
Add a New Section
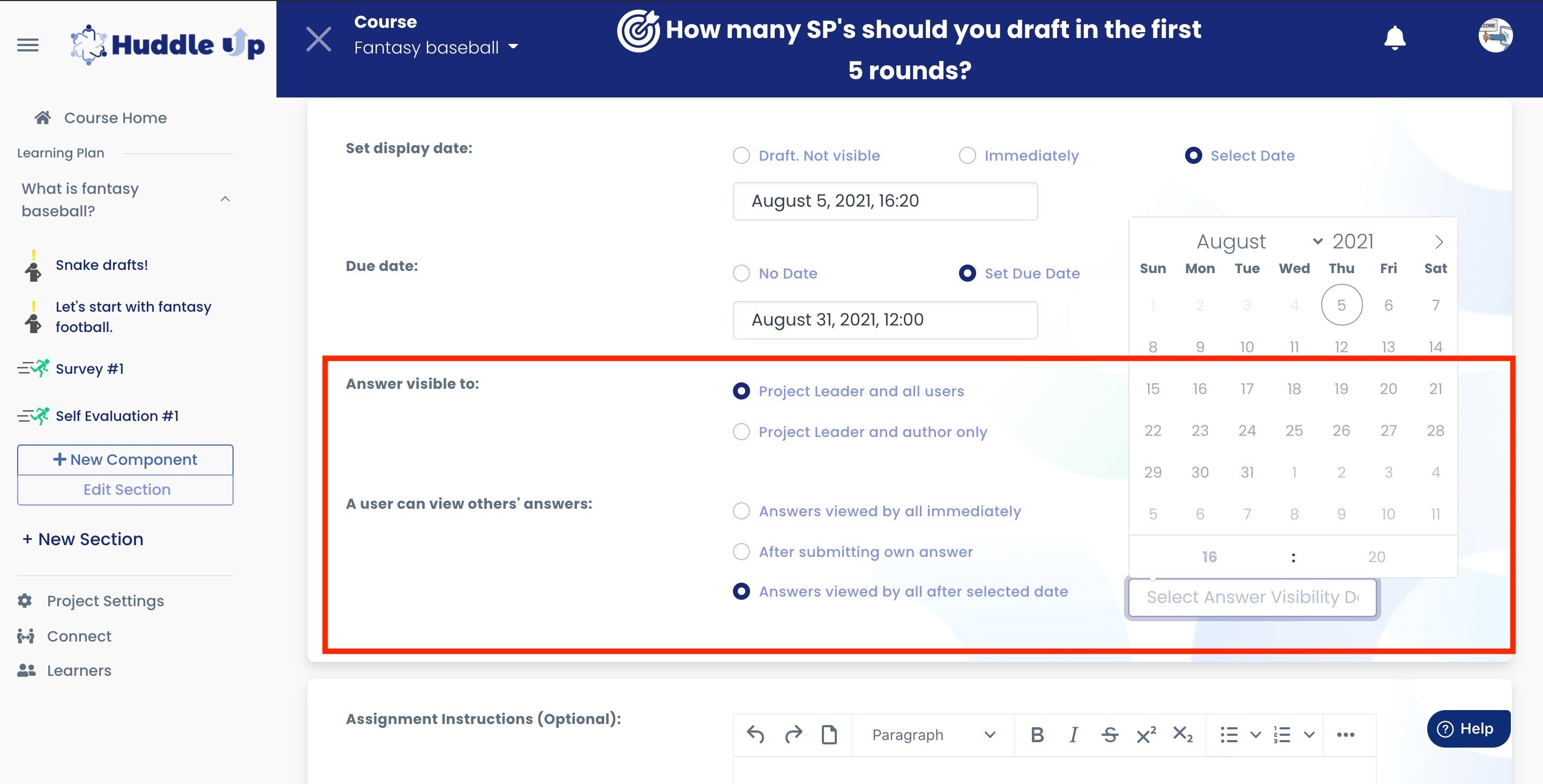click(83, 539)
